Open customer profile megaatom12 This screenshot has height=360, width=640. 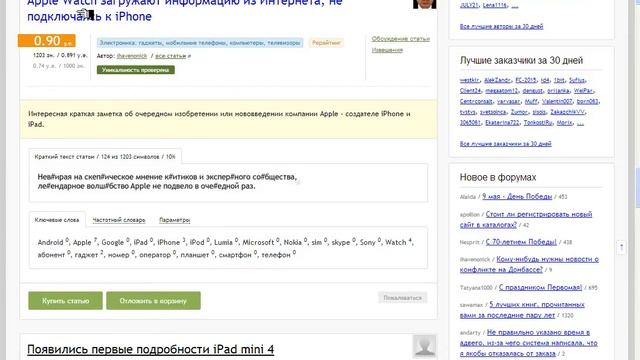501,91
